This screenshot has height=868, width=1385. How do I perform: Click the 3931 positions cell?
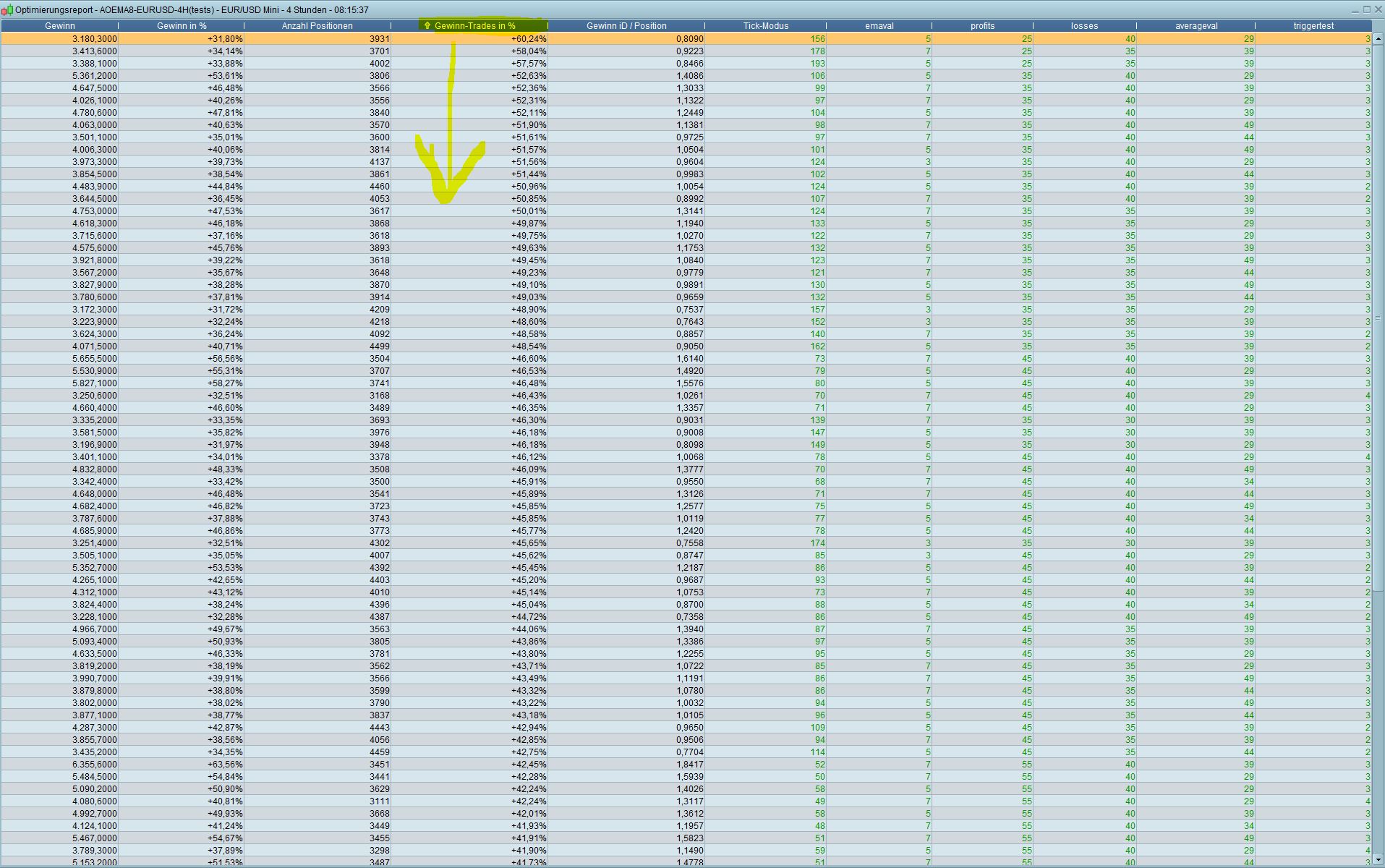click(x=318, y=39)
